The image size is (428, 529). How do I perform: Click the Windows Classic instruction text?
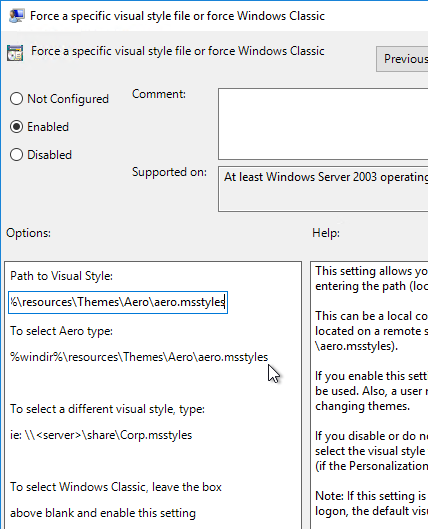click(116, 500)
